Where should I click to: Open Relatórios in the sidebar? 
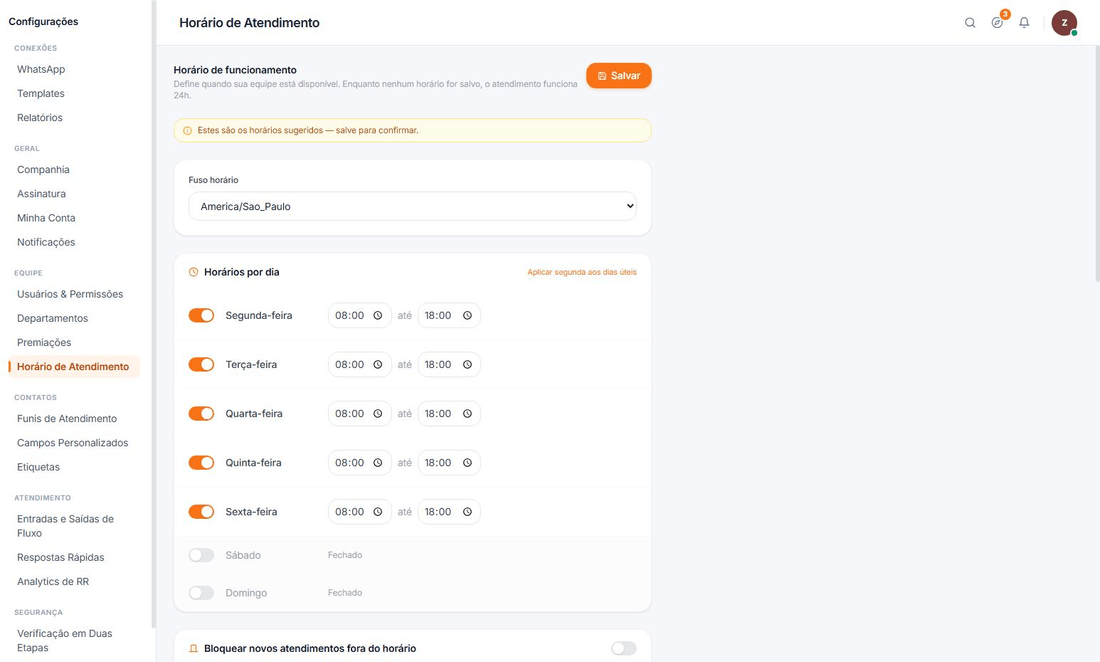point(40,118)
